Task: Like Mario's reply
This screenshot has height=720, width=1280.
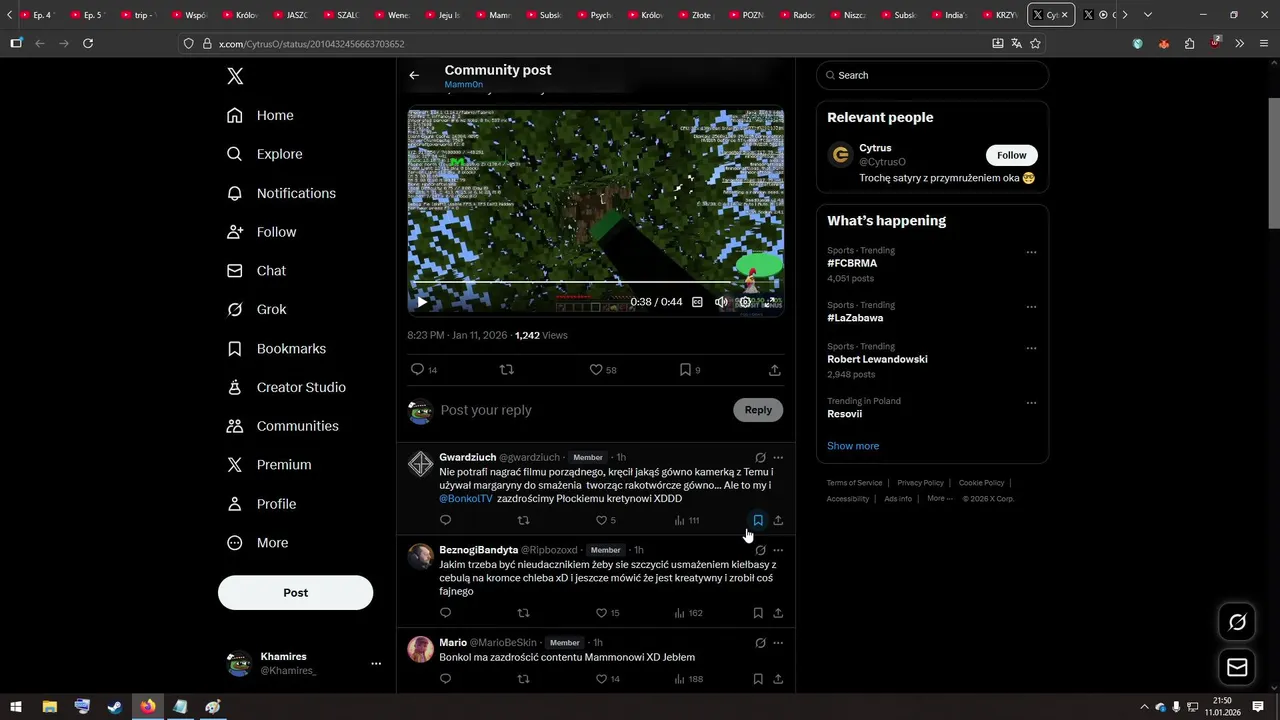Action: (x=607, y=679)
